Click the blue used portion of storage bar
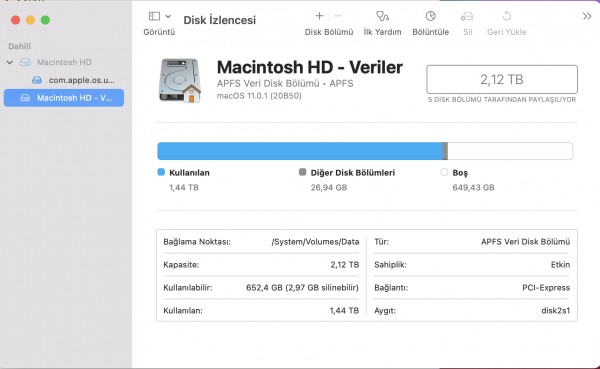This screenshot has width=600, height=369. tap(300, 151)
